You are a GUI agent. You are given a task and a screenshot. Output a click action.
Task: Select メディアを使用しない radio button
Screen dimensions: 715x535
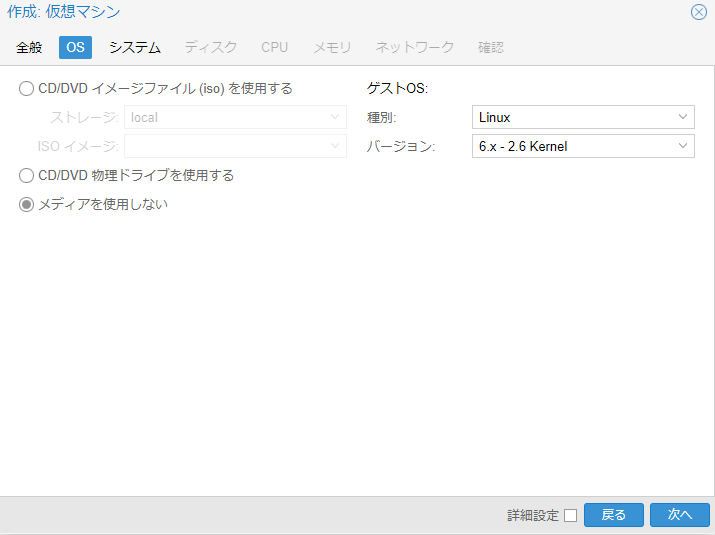coord(26,204)
